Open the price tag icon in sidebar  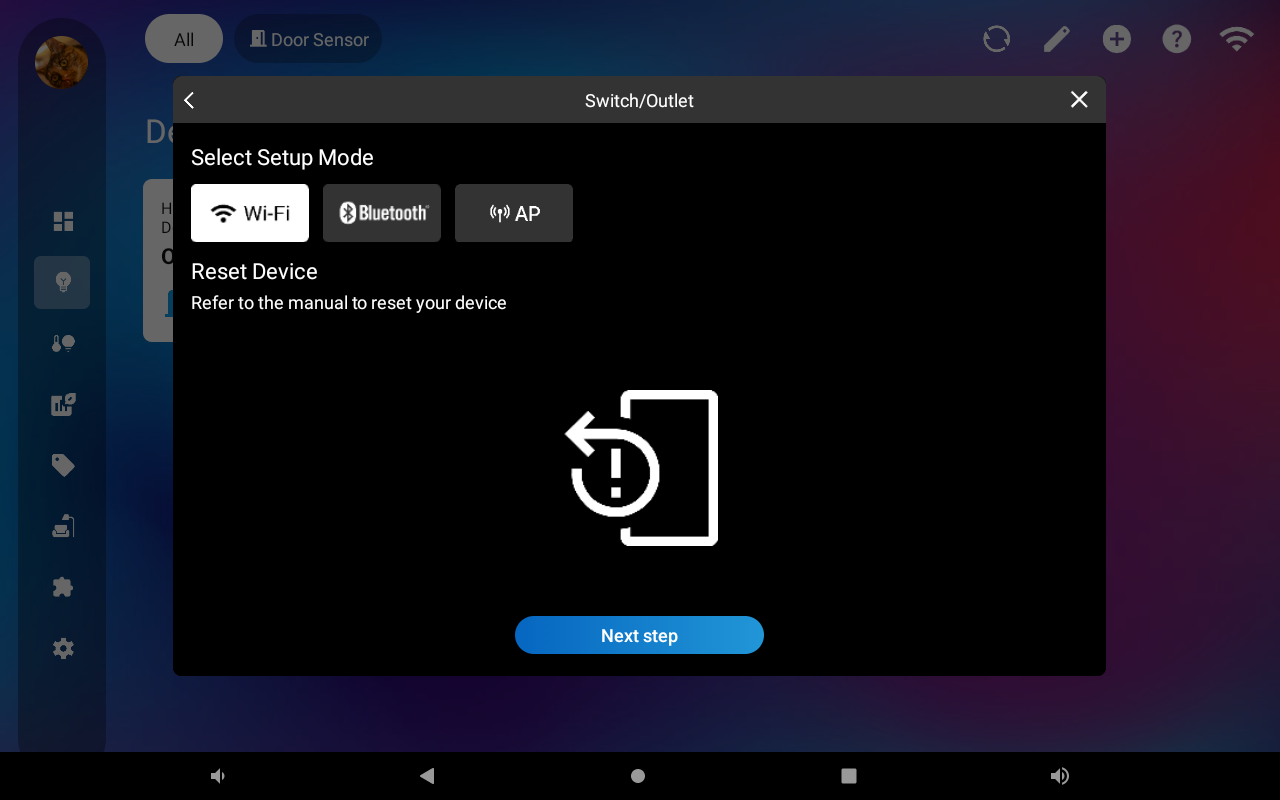click(x=63, y=465)
